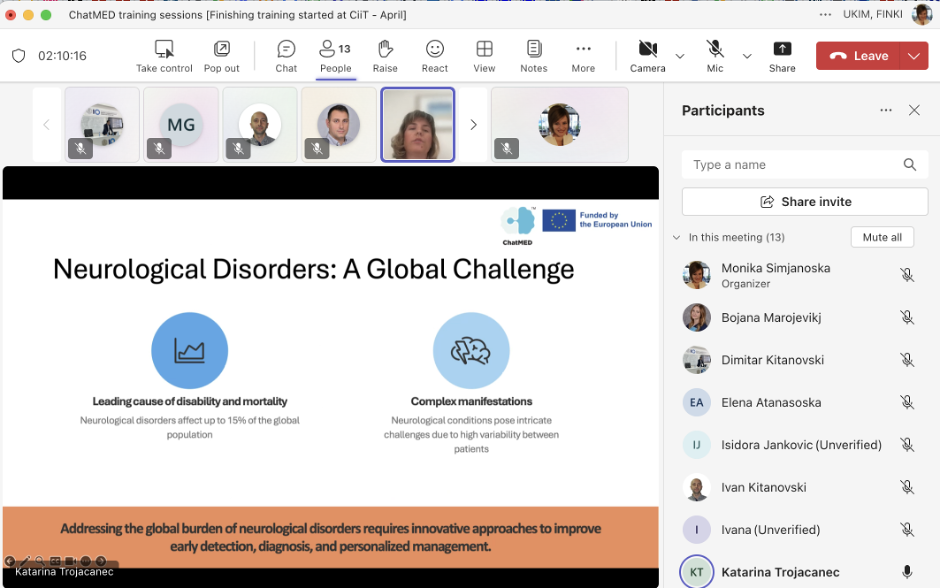Viewport: 940px width, 588px height.
Task: Click the Share invite button
Action: (x=805, y=202)
